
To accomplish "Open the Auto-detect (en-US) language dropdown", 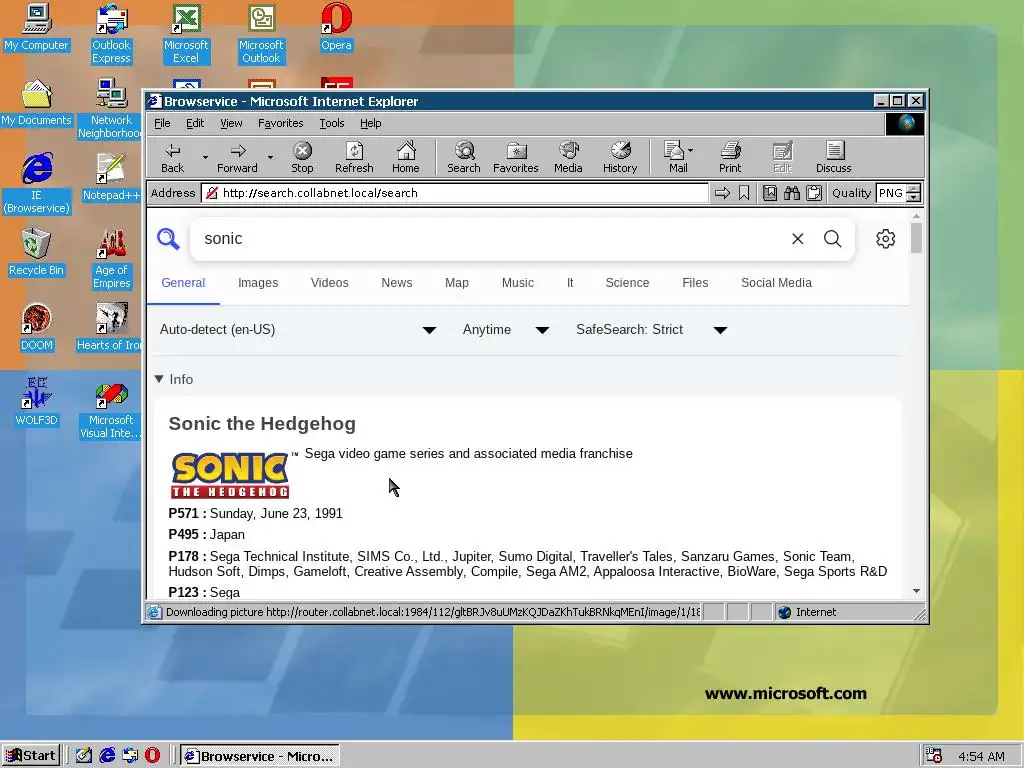I will point(298,330).
